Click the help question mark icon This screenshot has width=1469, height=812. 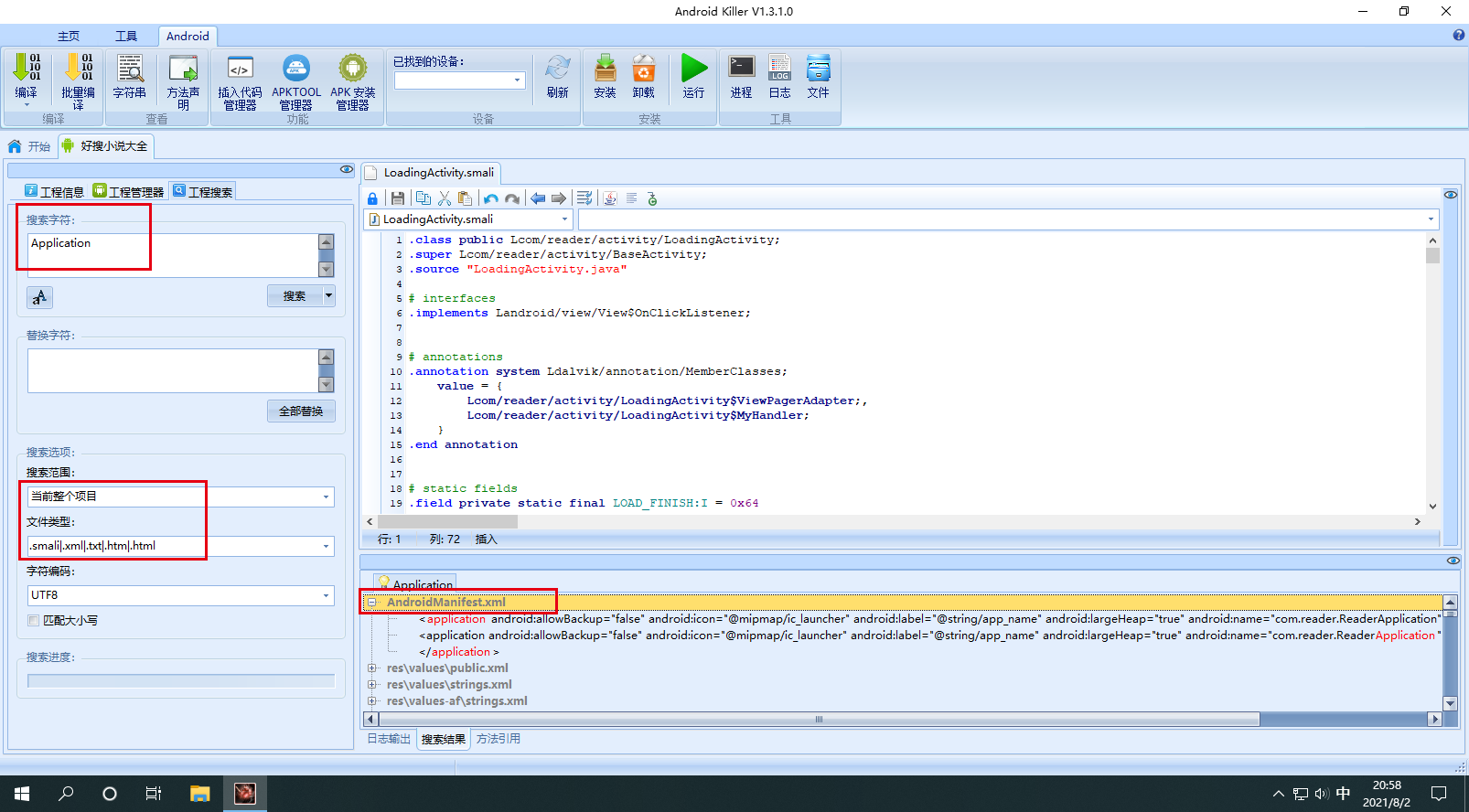click(x=1459, y=35)
